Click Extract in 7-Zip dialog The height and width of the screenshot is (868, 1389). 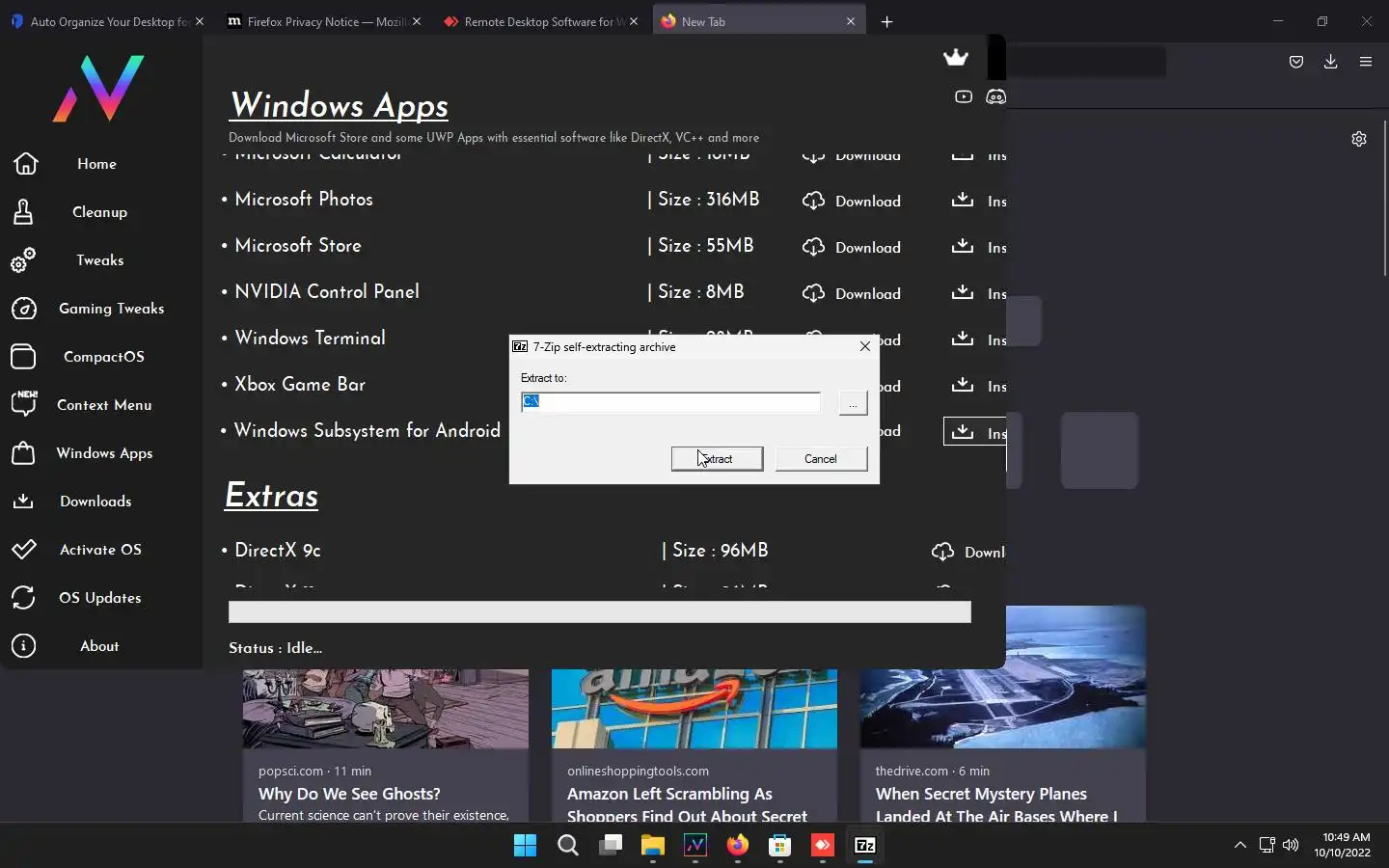point(717,459)
